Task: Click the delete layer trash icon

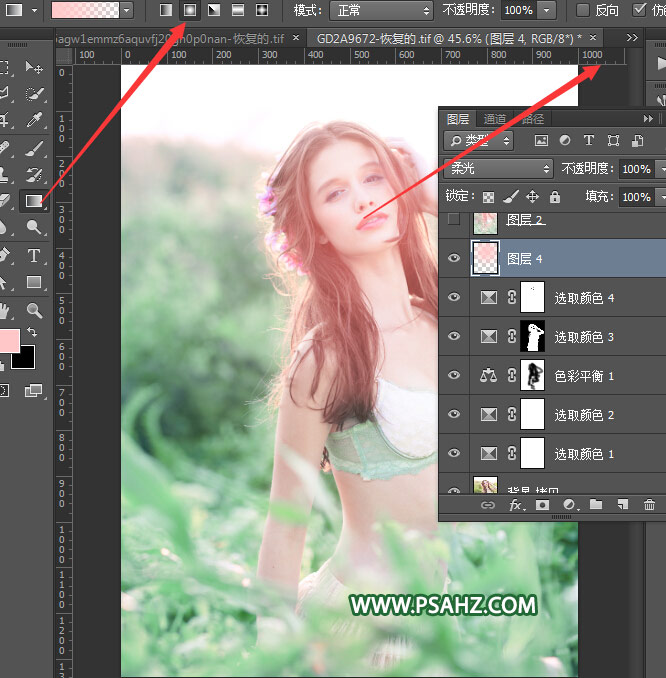Action: (649, 505)
